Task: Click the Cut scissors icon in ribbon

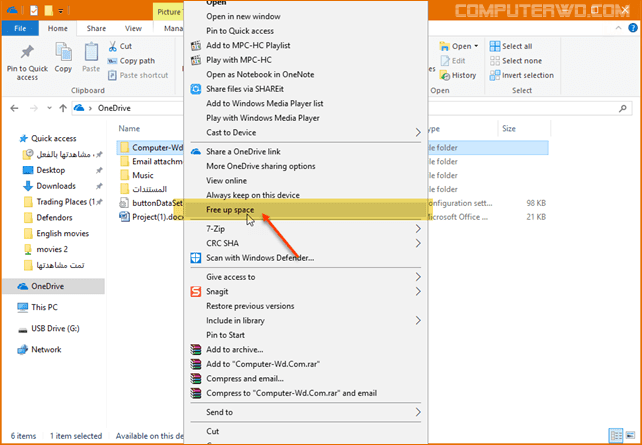Action: 113,46
